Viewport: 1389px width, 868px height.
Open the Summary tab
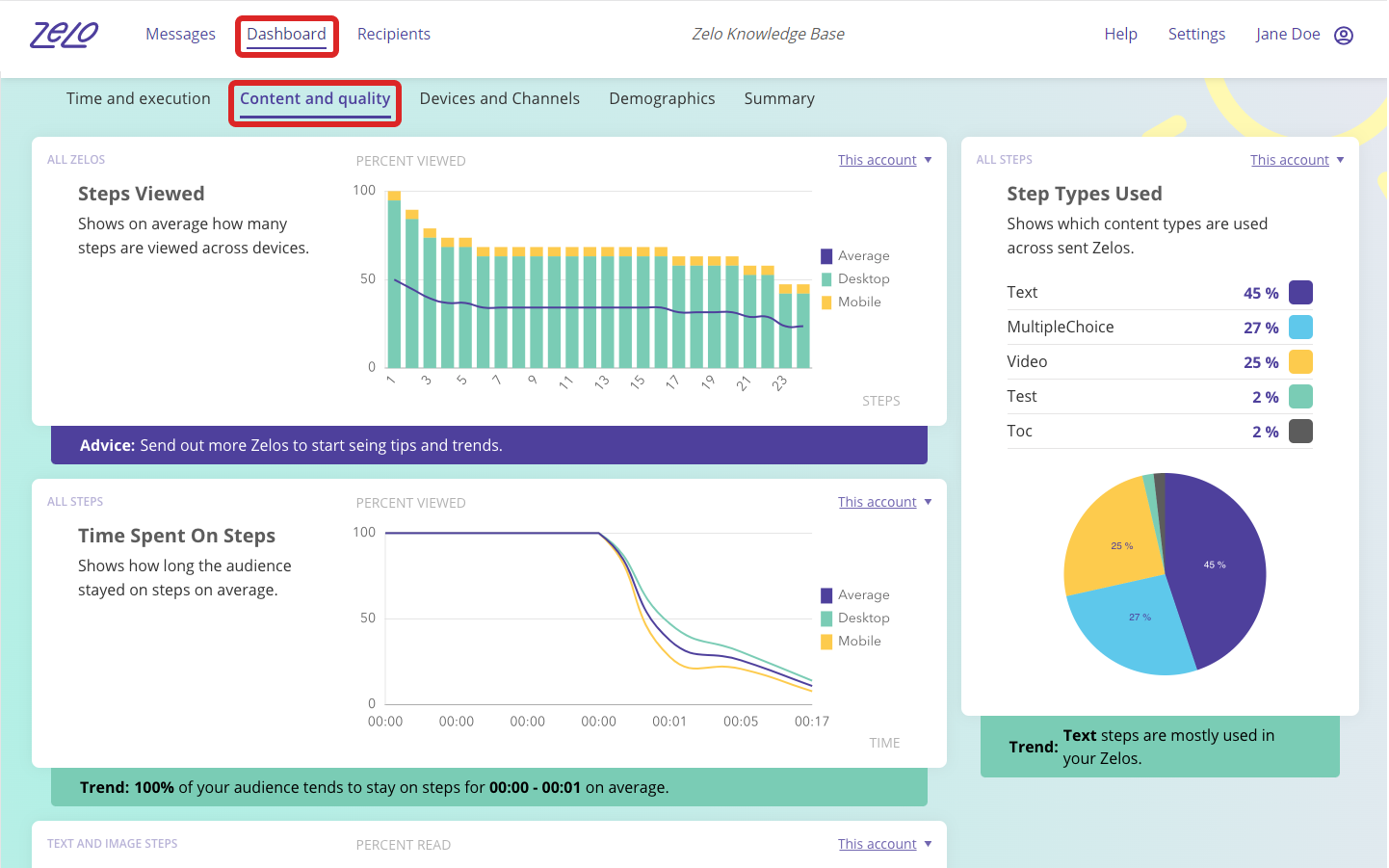point(779,98)
